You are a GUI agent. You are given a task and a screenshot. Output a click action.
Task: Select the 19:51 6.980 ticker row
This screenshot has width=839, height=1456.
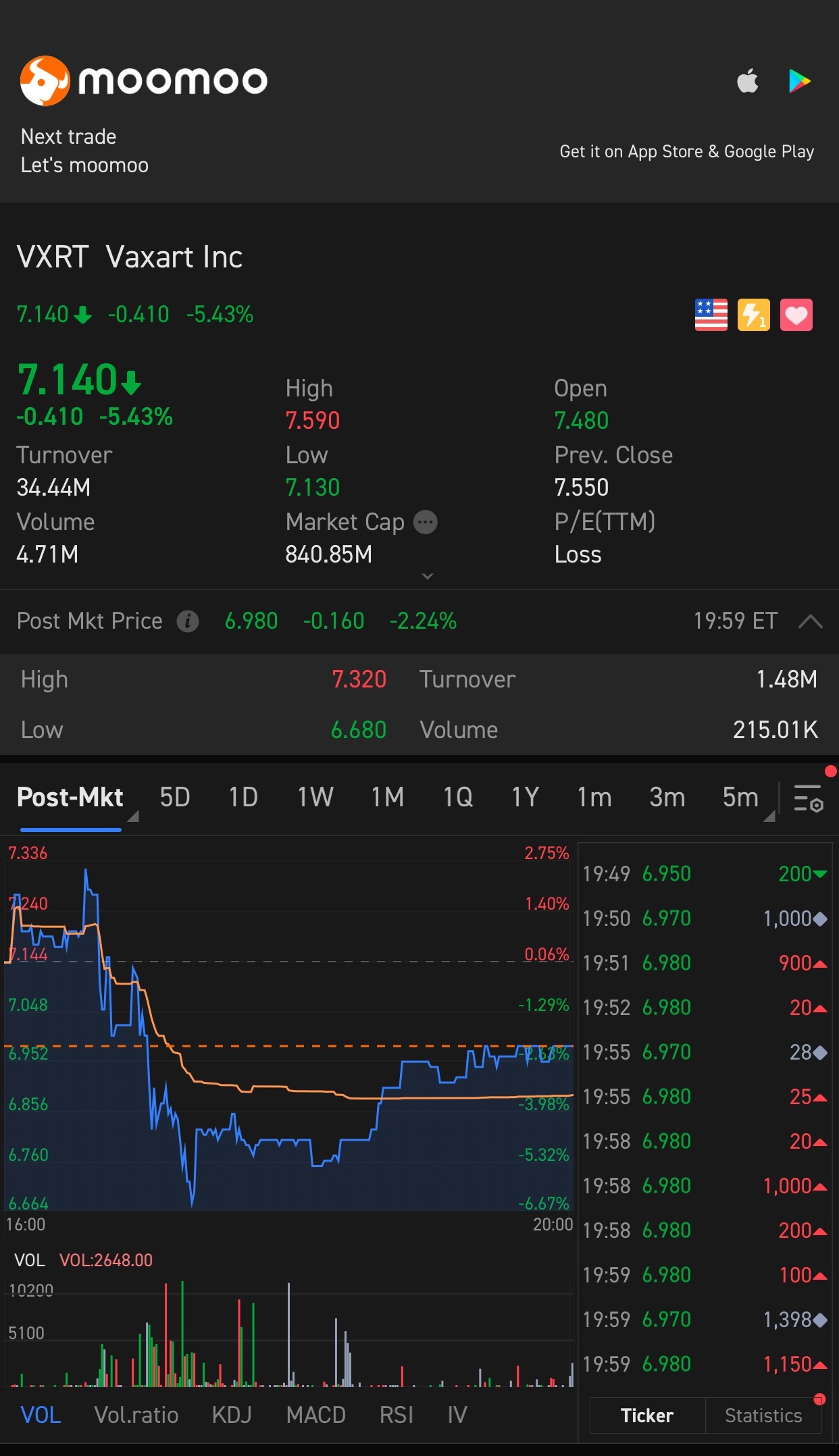coord(705,963)
